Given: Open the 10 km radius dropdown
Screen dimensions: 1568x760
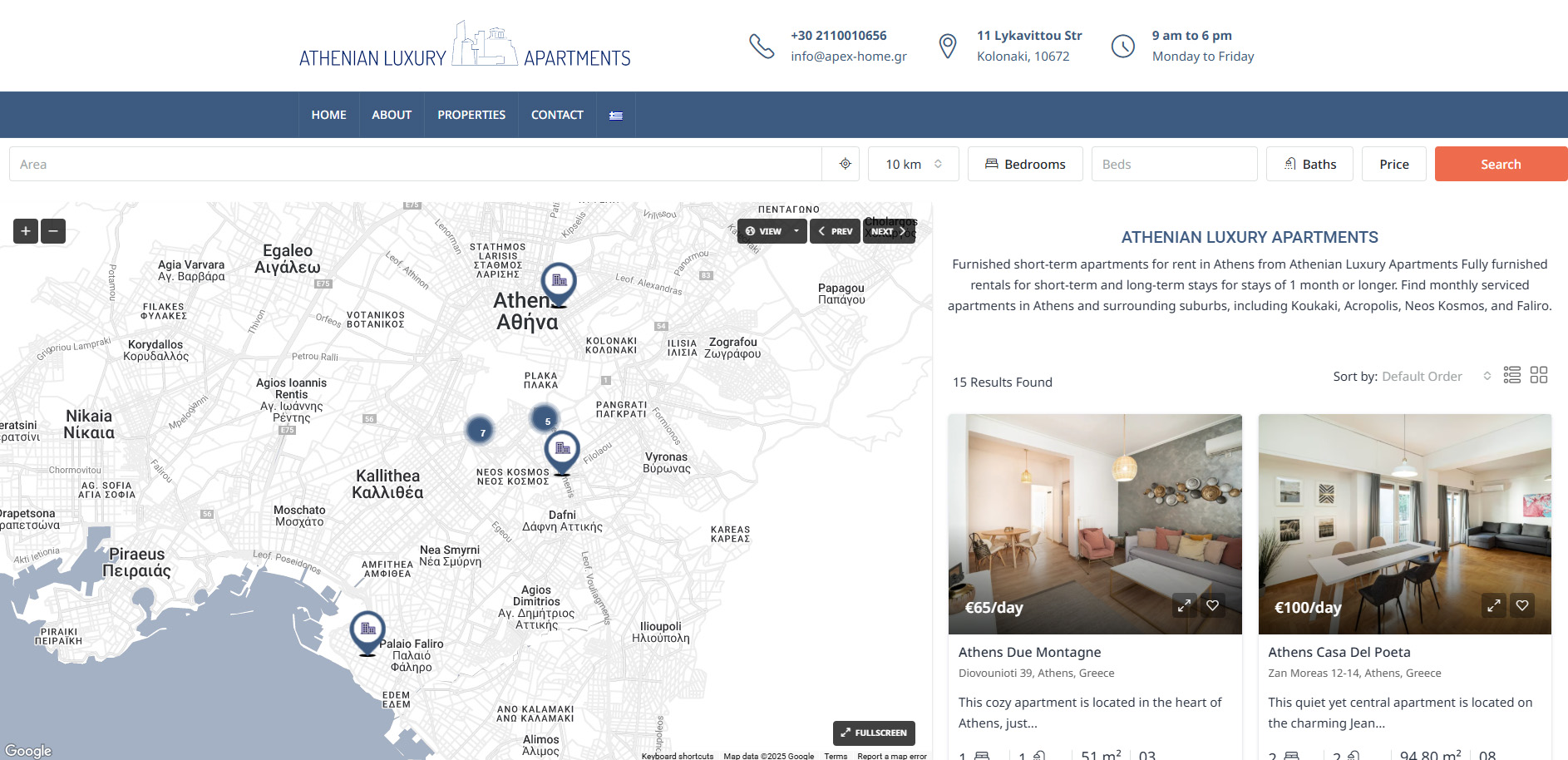Looking at the screenshot, I should [913, 164].
